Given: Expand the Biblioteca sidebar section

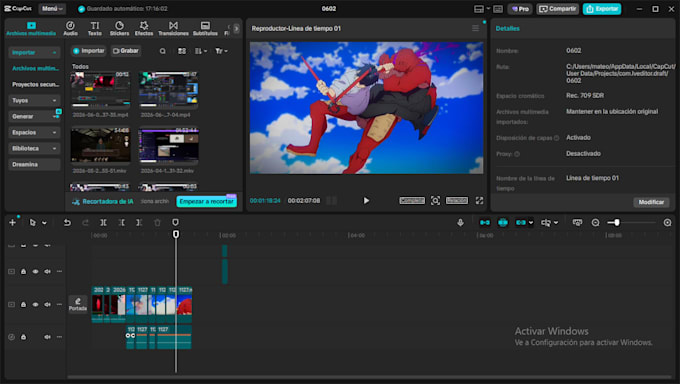Looking at the screenshot, I should [x=34, y=148].
